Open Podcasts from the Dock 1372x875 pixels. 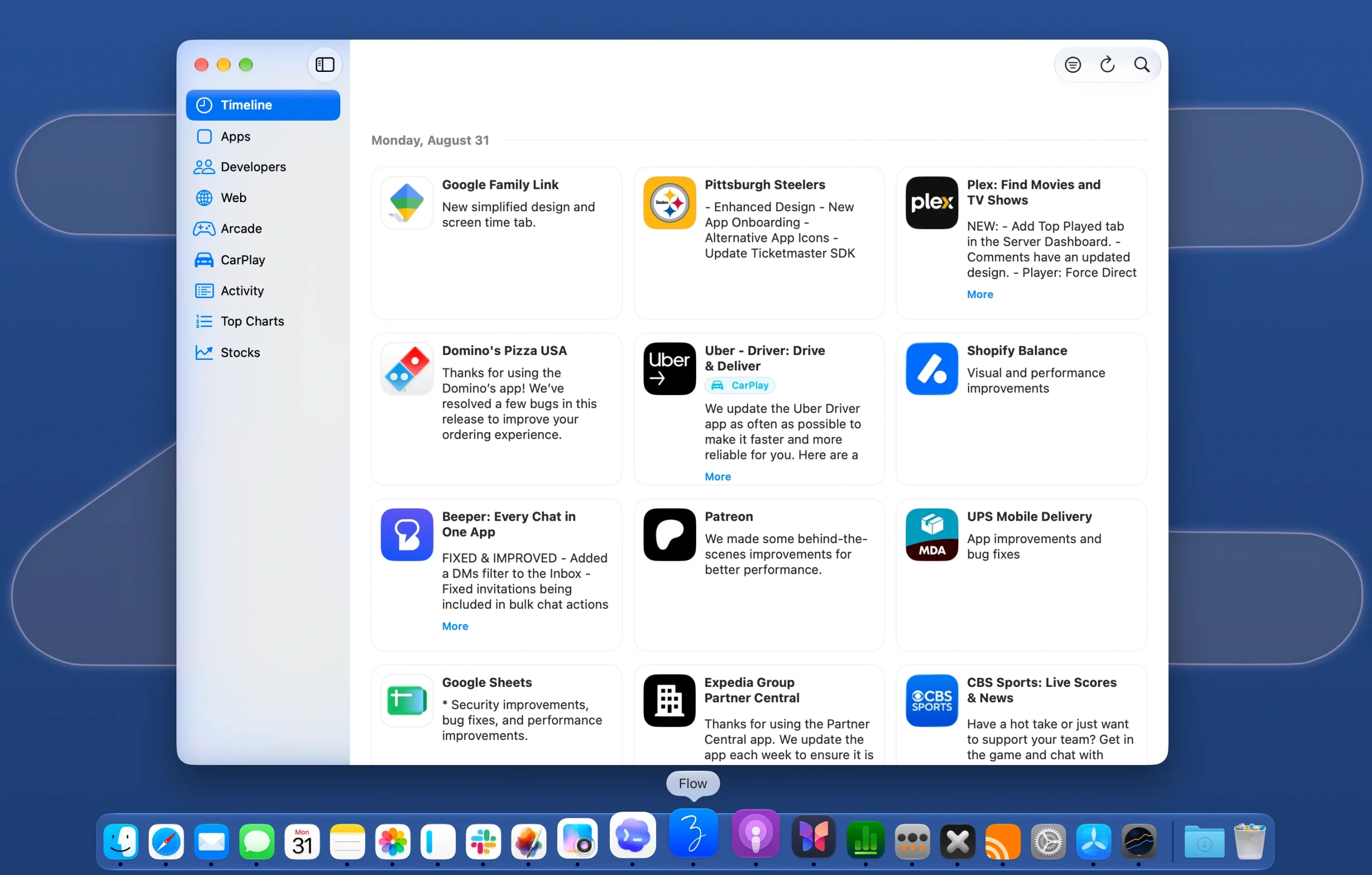756,833
